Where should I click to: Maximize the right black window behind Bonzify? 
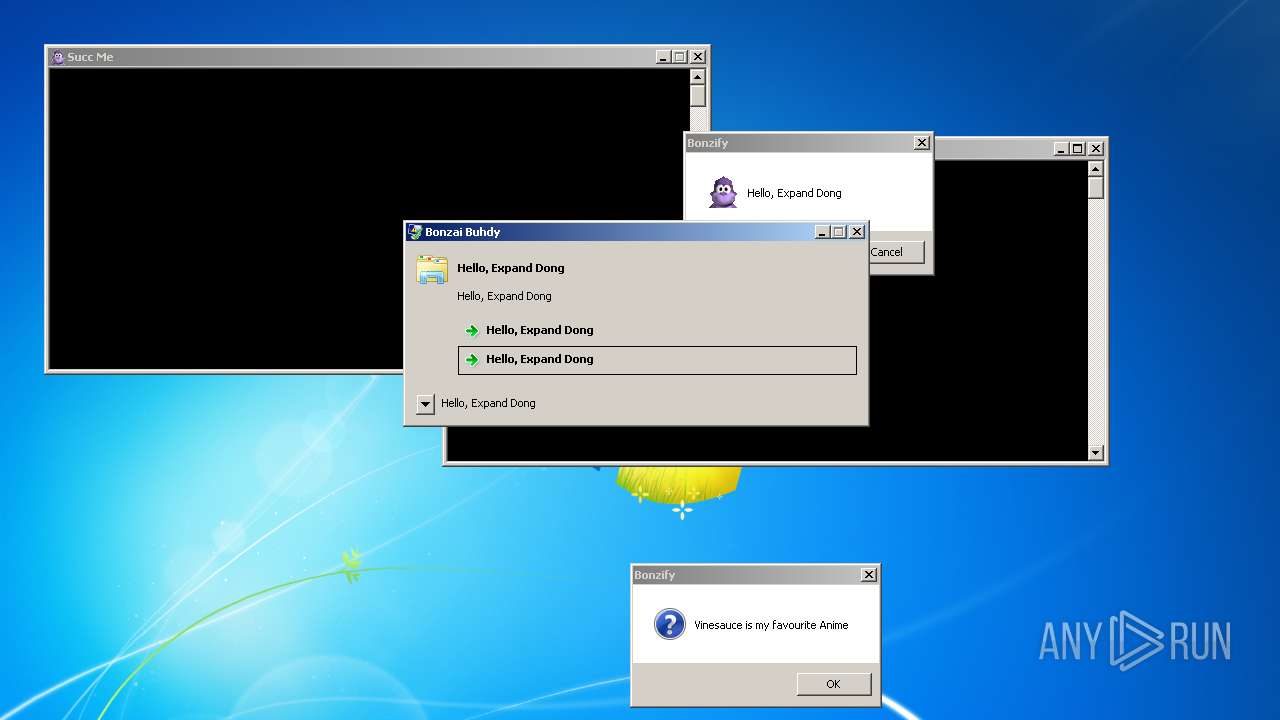(1078, 149)
